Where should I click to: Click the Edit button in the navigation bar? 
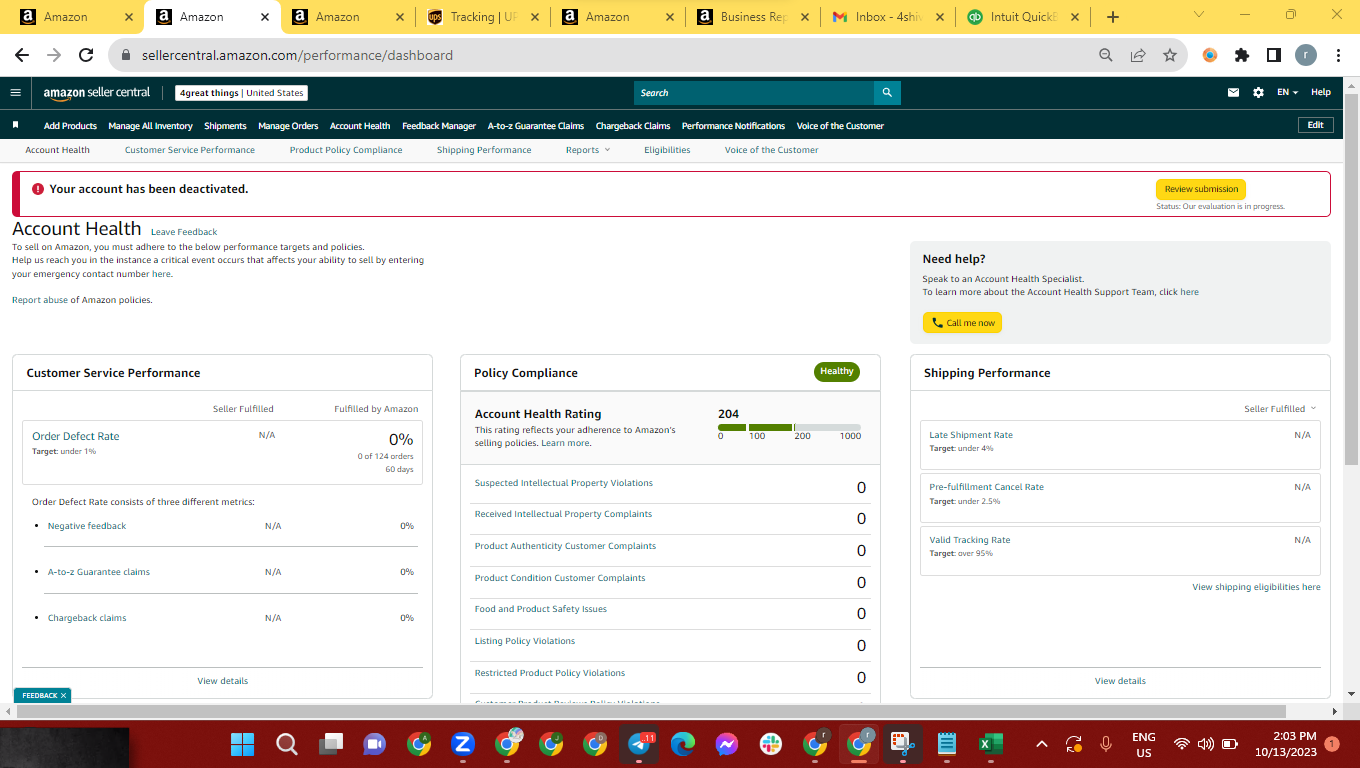point(1315,125)
